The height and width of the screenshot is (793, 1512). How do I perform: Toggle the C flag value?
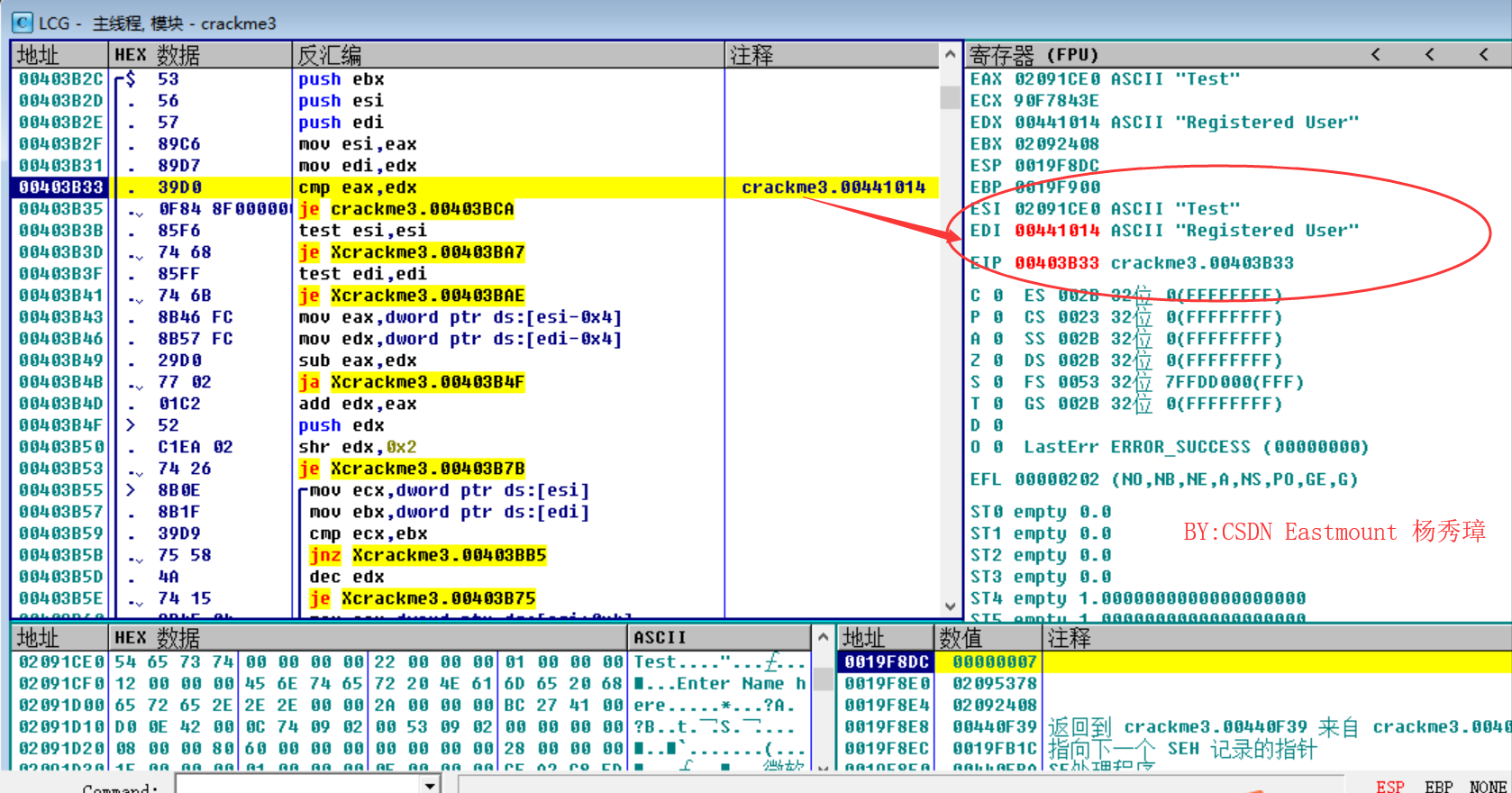998,296
